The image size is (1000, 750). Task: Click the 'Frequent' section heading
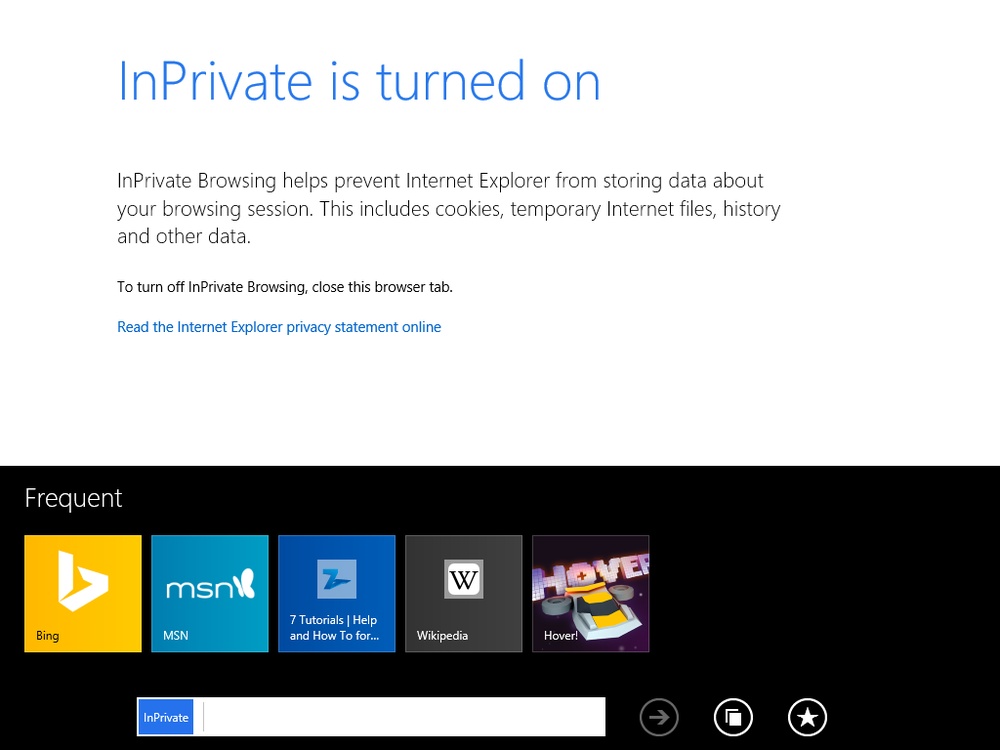[73, 498]
